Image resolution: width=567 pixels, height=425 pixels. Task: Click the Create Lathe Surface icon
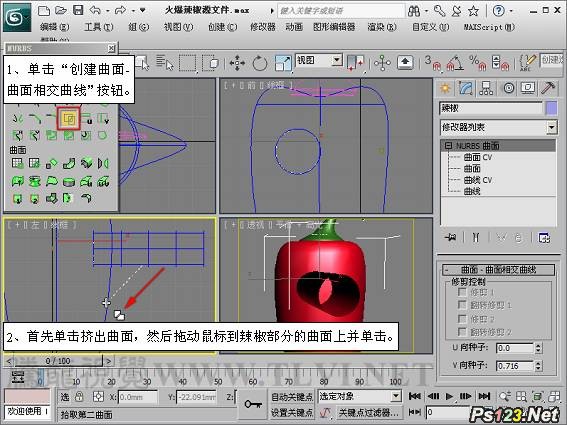(x=35, y=180)
